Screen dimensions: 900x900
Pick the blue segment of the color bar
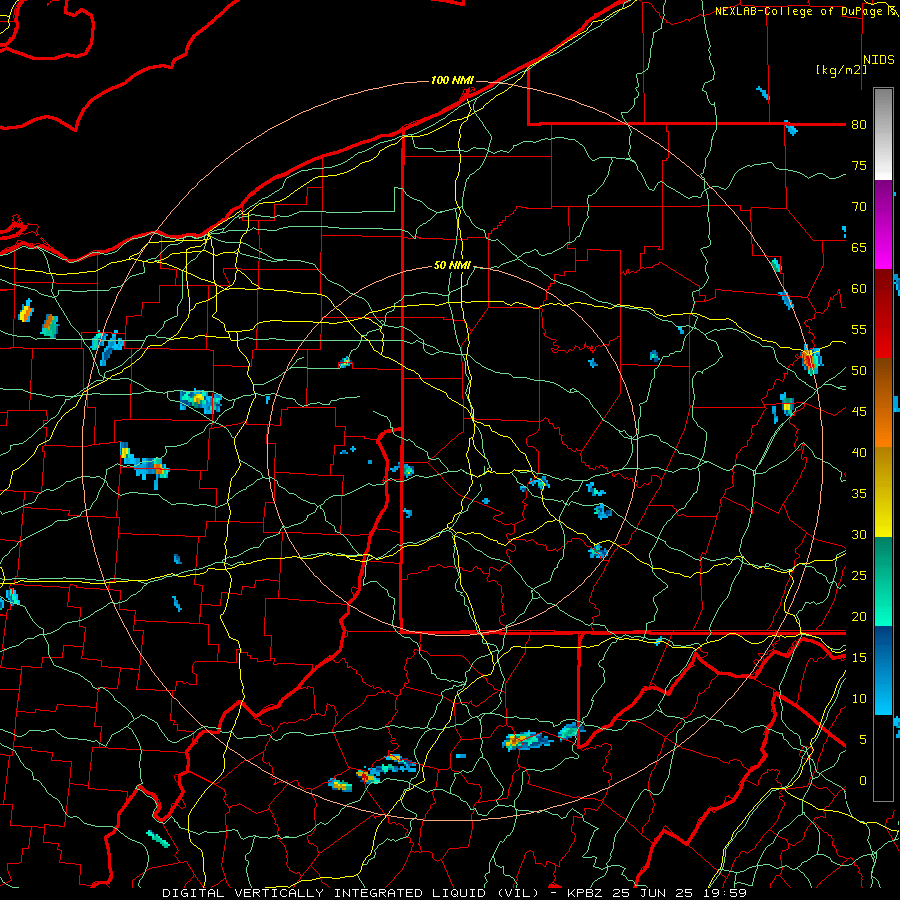[x=883, y=670]
